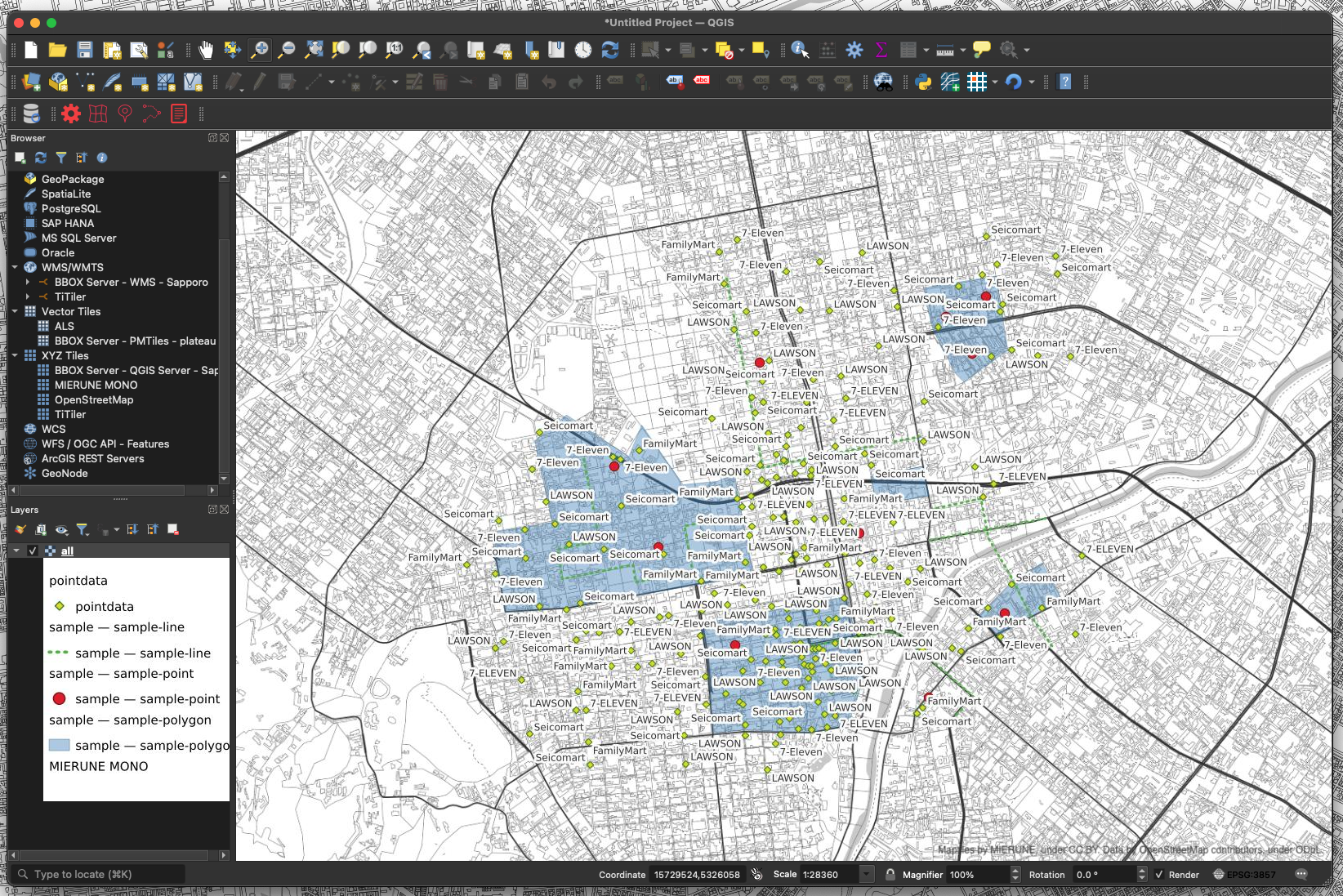Select the GeoPackage browser entry

pos(72,179)
